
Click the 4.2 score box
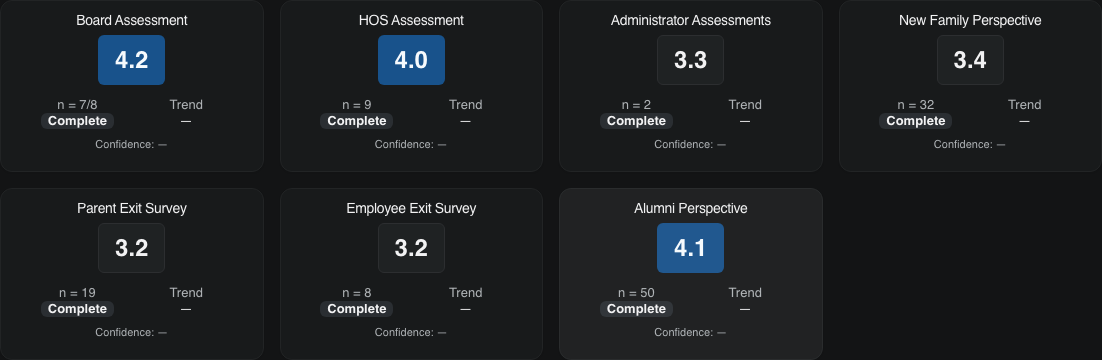coord(131,60)
